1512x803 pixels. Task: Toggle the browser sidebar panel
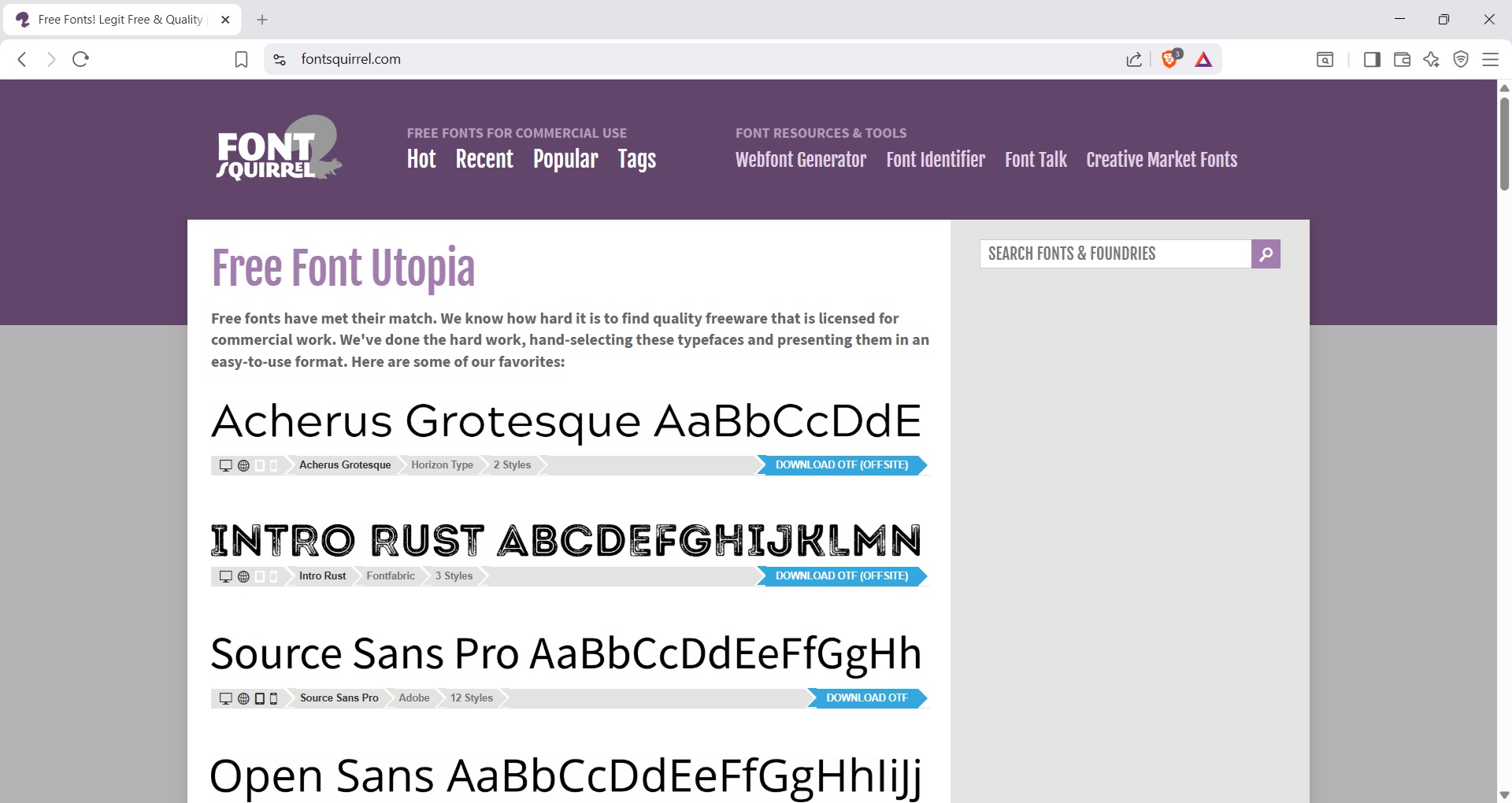click(x=1372, y=60)
